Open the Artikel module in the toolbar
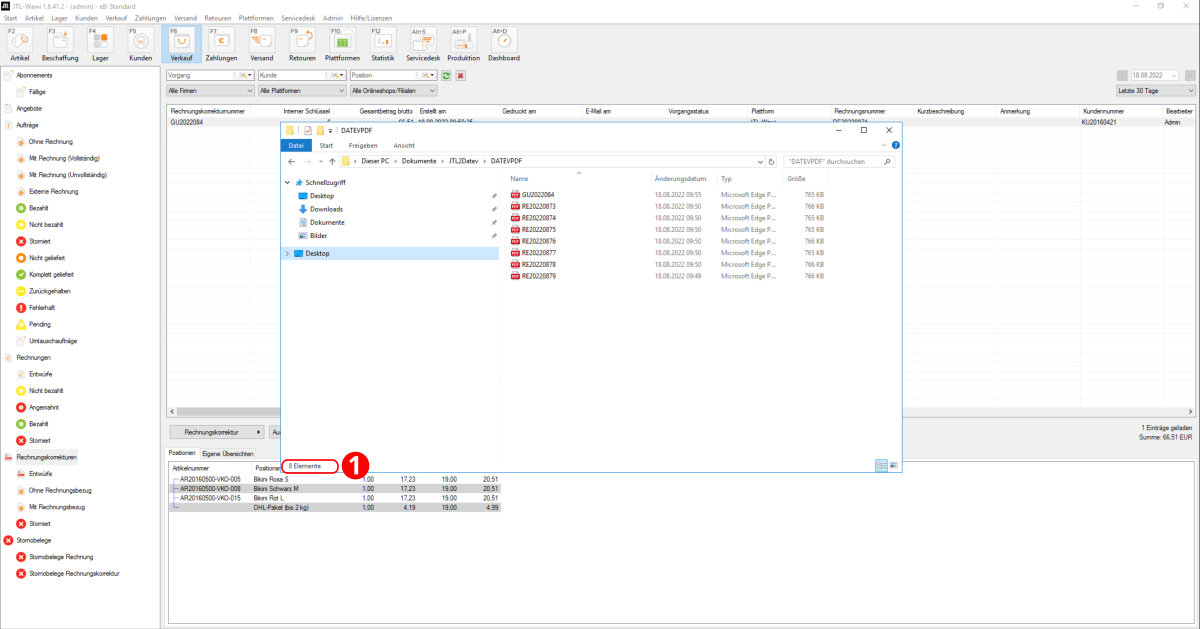The height and width of the screenshot is (629, 1200). pos(19,45)
